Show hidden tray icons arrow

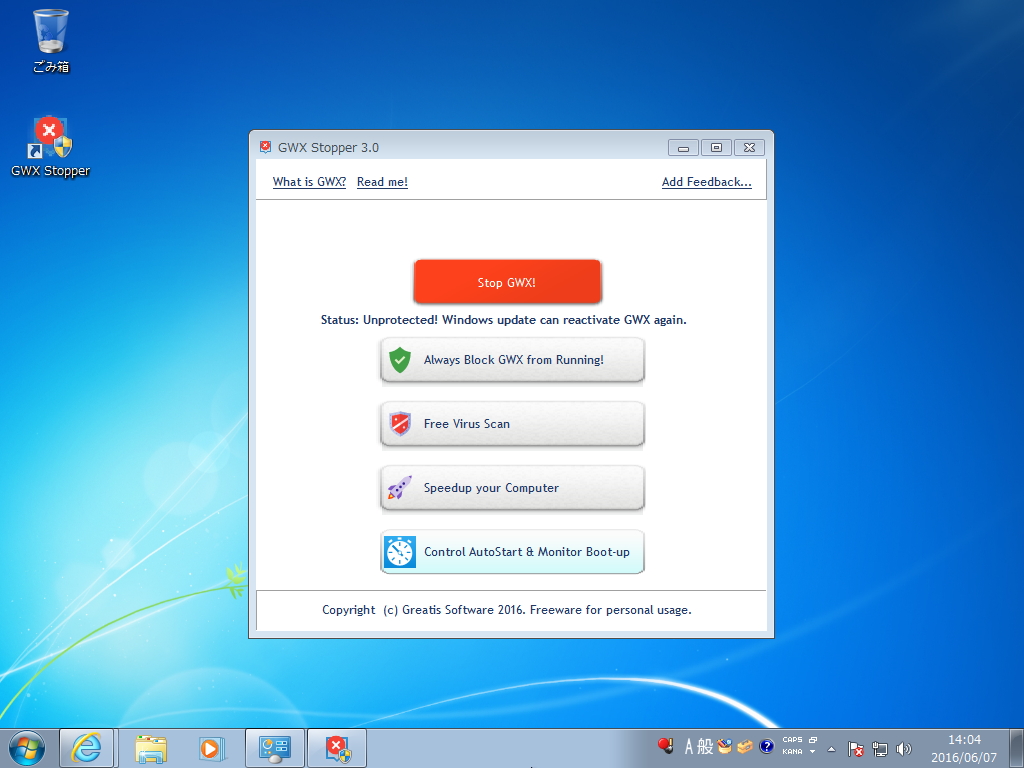point(831,749)
